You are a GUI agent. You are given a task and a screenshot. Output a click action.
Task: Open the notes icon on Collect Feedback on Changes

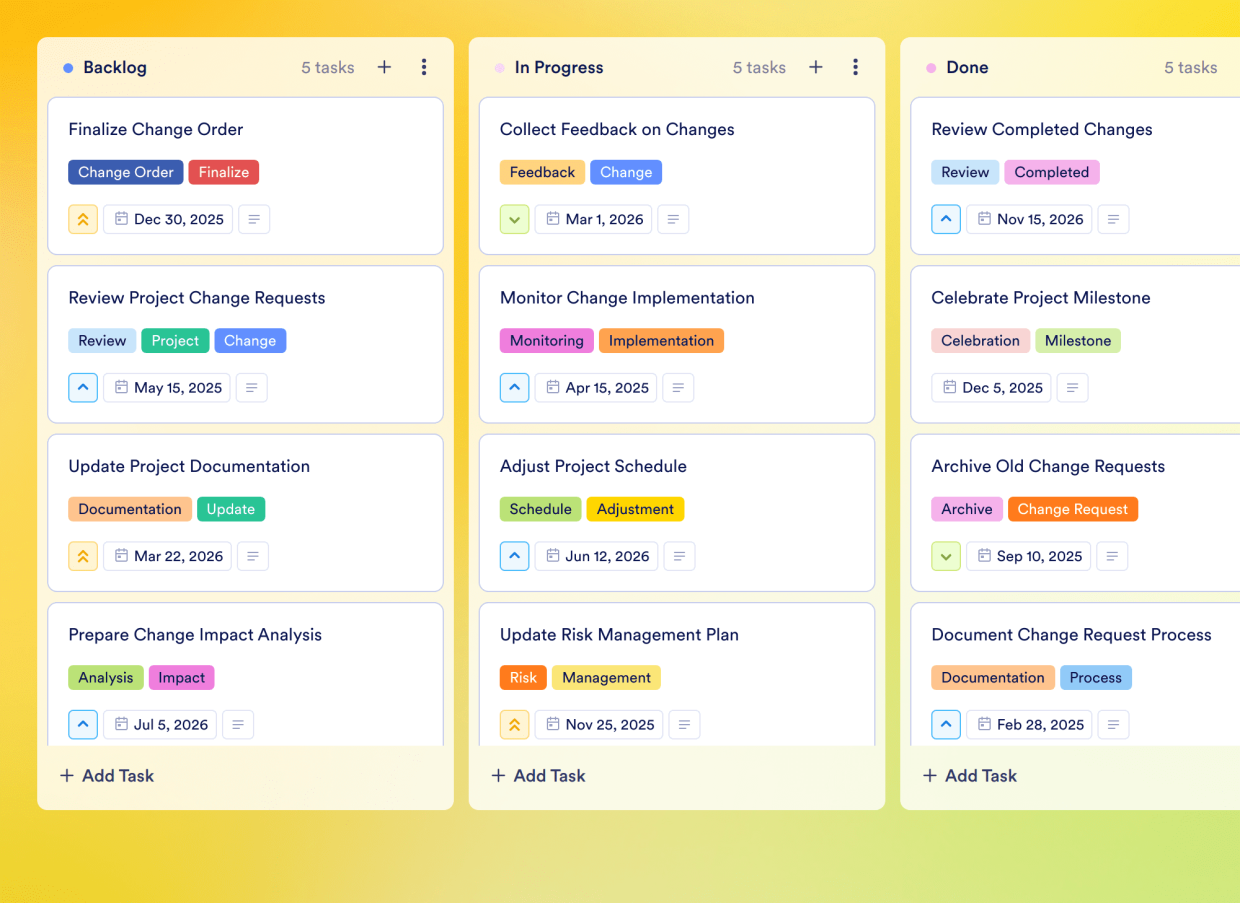(672, 219)
